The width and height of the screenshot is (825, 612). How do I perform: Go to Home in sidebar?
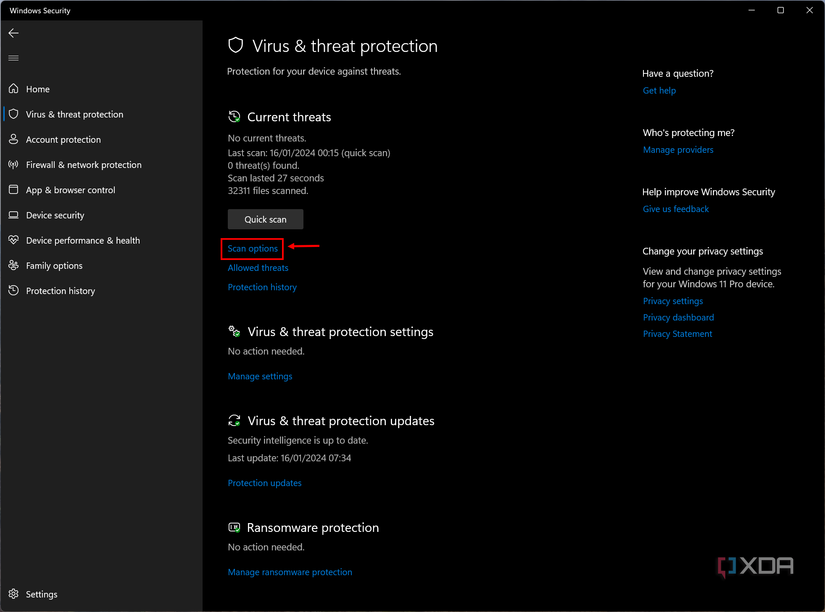pos(38,89)
